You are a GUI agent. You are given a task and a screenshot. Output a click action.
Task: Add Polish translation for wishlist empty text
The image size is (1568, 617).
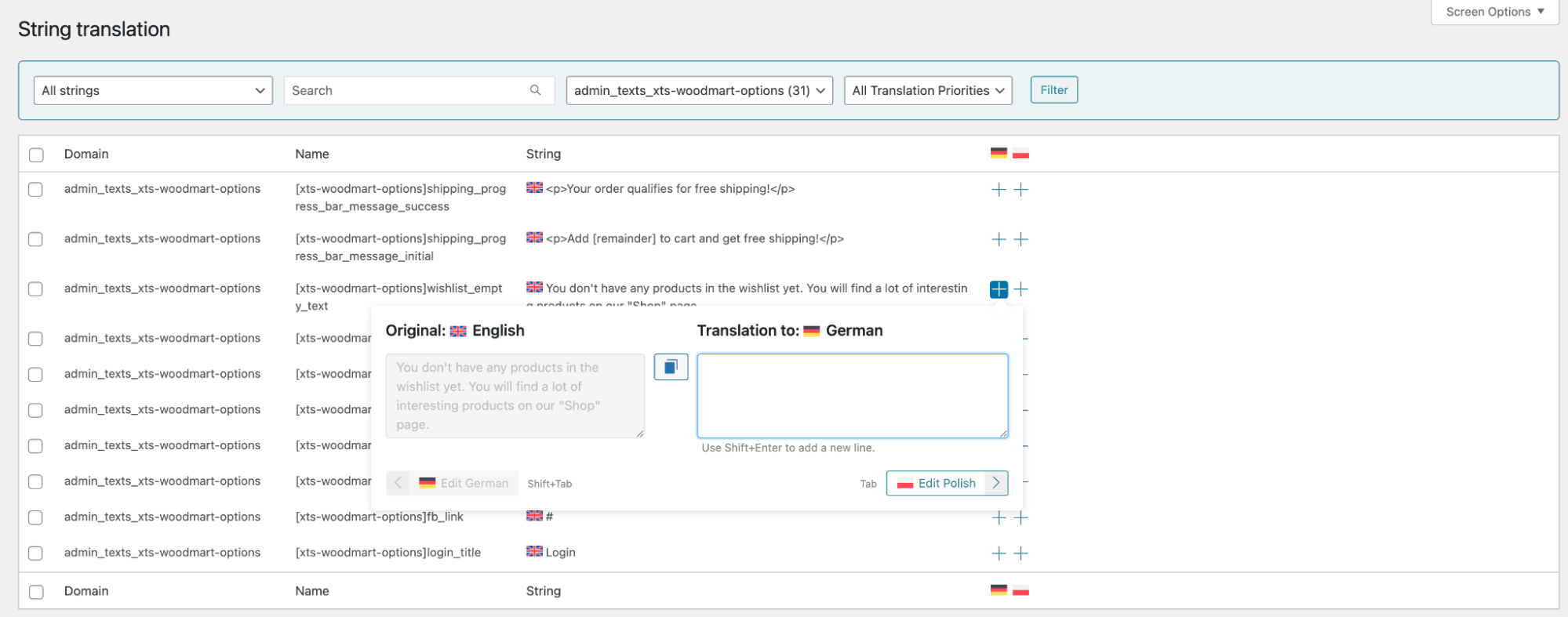pyautogui.click(x=1020, y=289)
